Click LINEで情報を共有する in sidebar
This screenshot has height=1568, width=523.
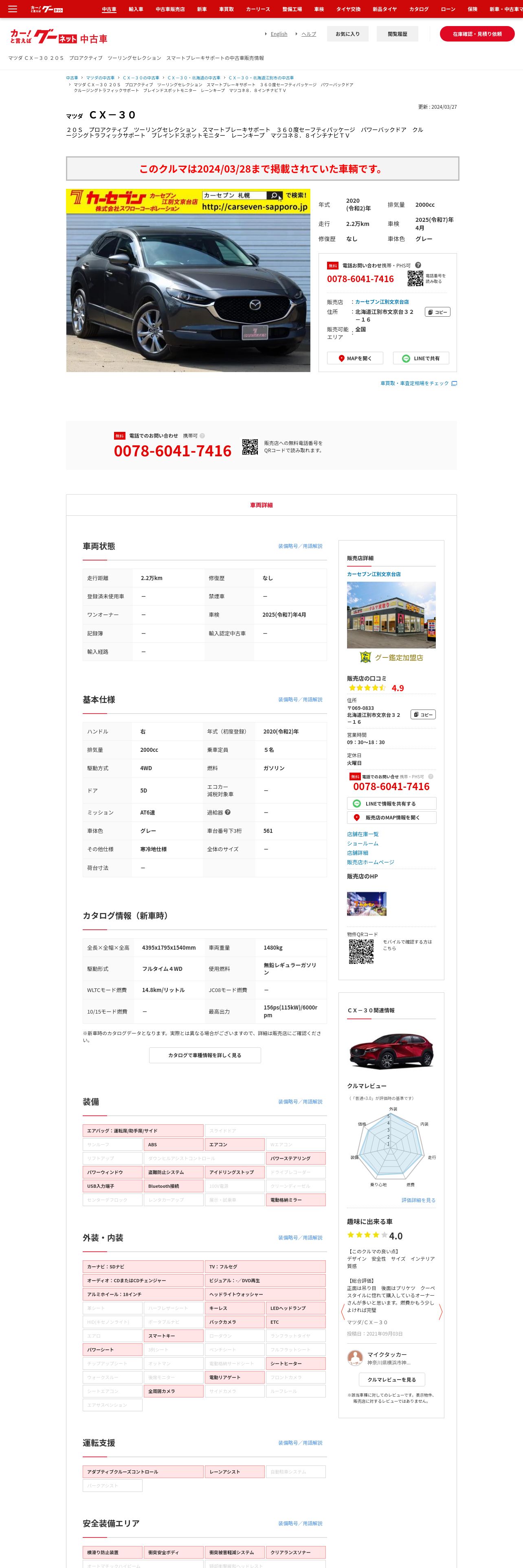tap(391, 804)
